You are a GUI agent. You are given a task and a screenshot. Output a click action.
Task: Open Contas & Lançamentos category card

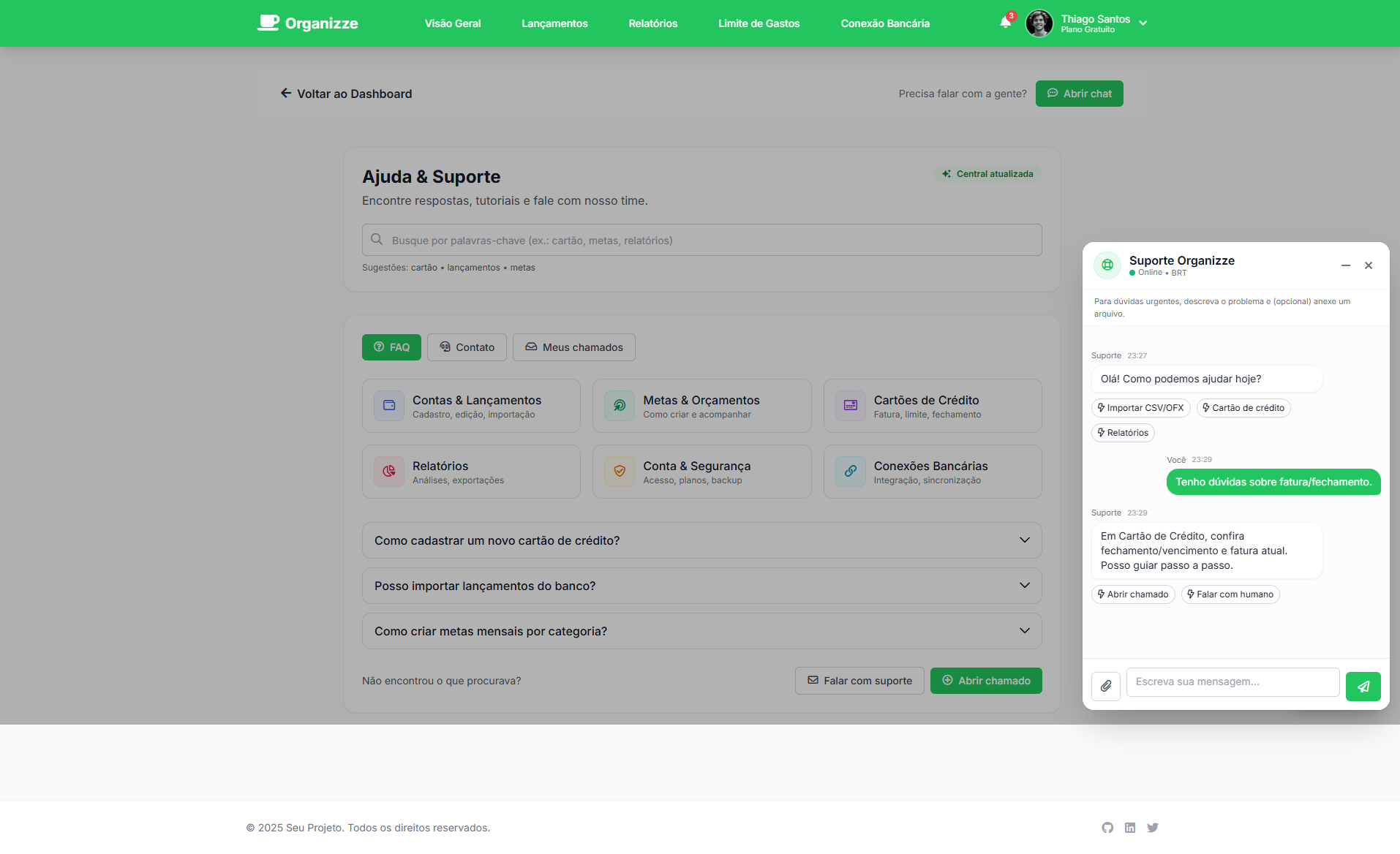(x=471, y=406)
